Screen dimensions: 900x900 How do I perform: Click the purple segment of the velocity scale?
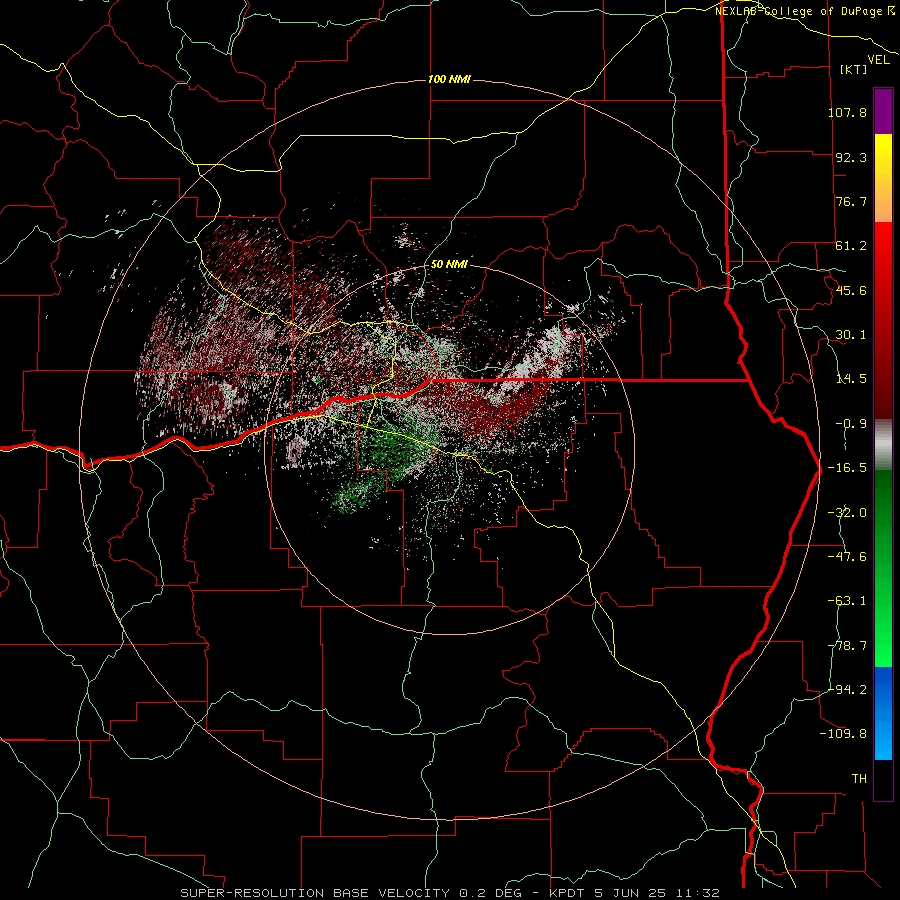(883, 111)
